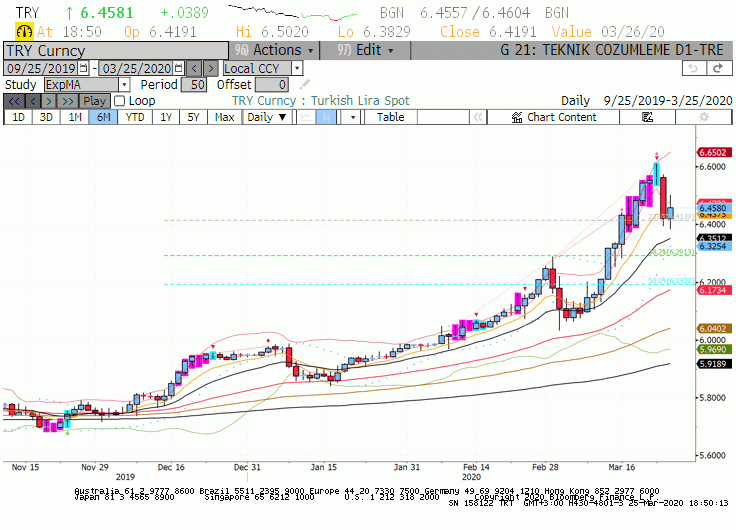Open the annotation edit icon
The height and width of the screenshot is (530, 736).
[647, 117]
